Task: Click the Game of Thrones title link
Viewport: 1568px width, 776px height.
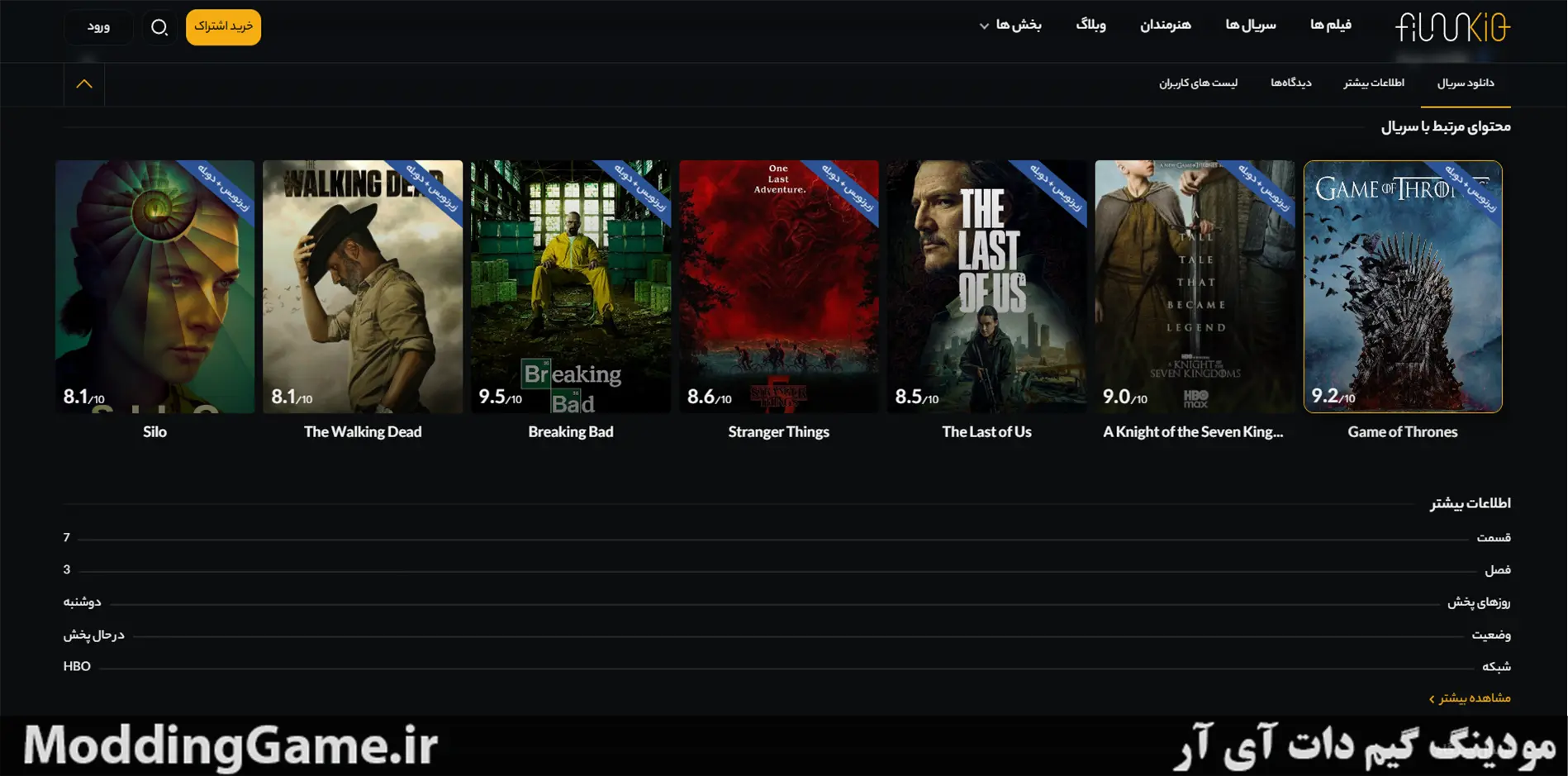Action: [1403, 432]
